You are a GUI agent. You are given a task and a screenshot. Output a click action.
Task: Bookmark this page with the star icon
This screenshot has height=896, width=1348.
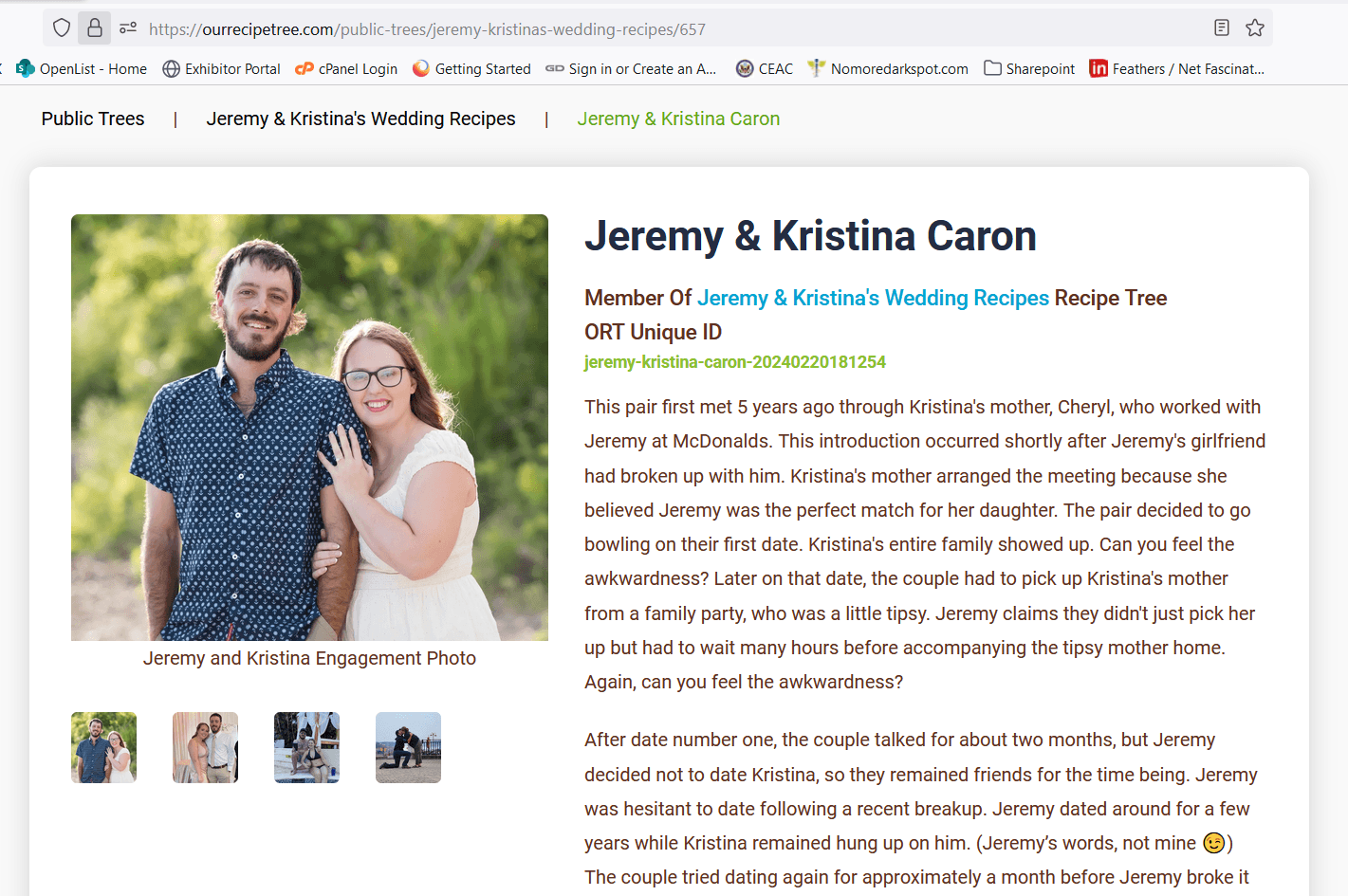click(x=1255, y=27)
